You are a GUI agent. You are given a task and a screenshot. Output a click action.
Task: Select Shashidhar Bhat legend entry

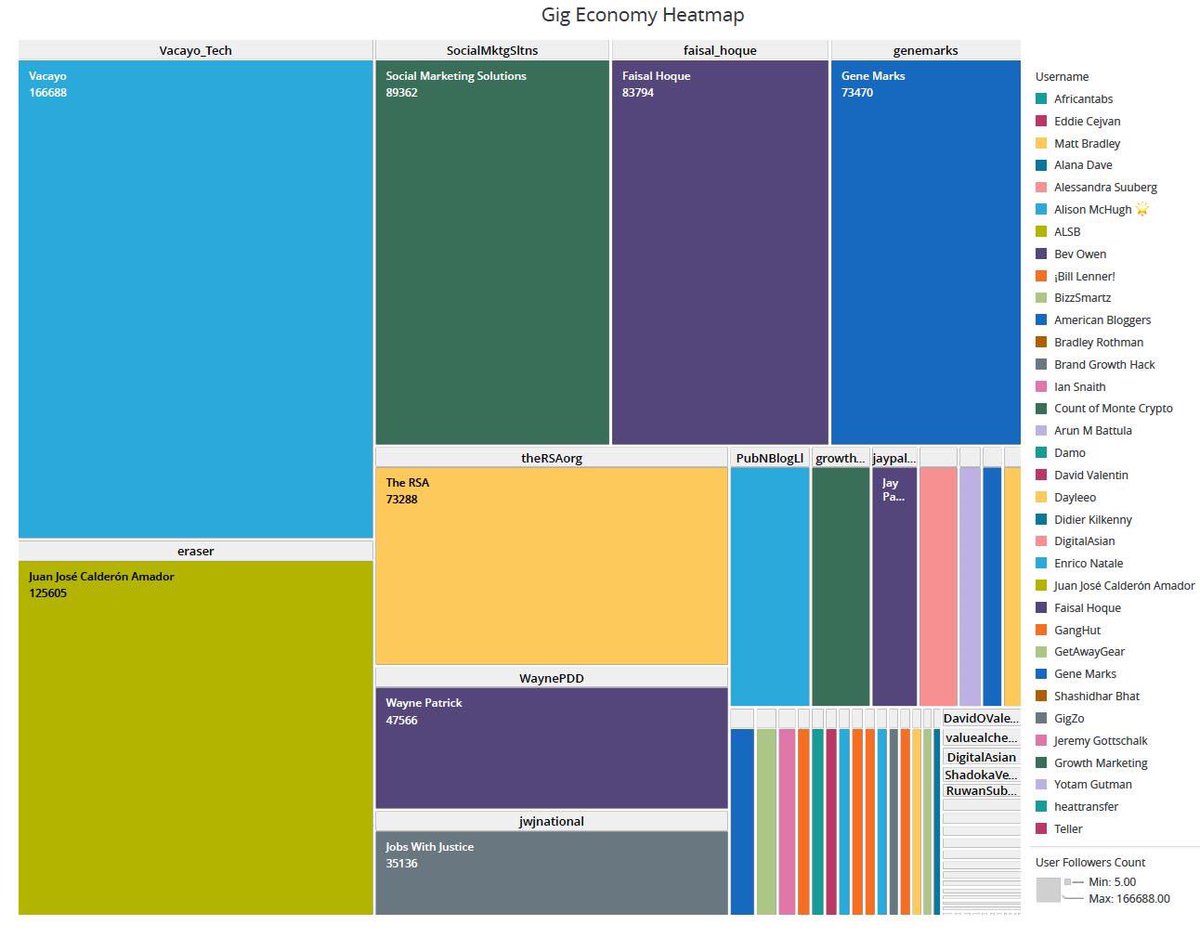[1088, 696]
